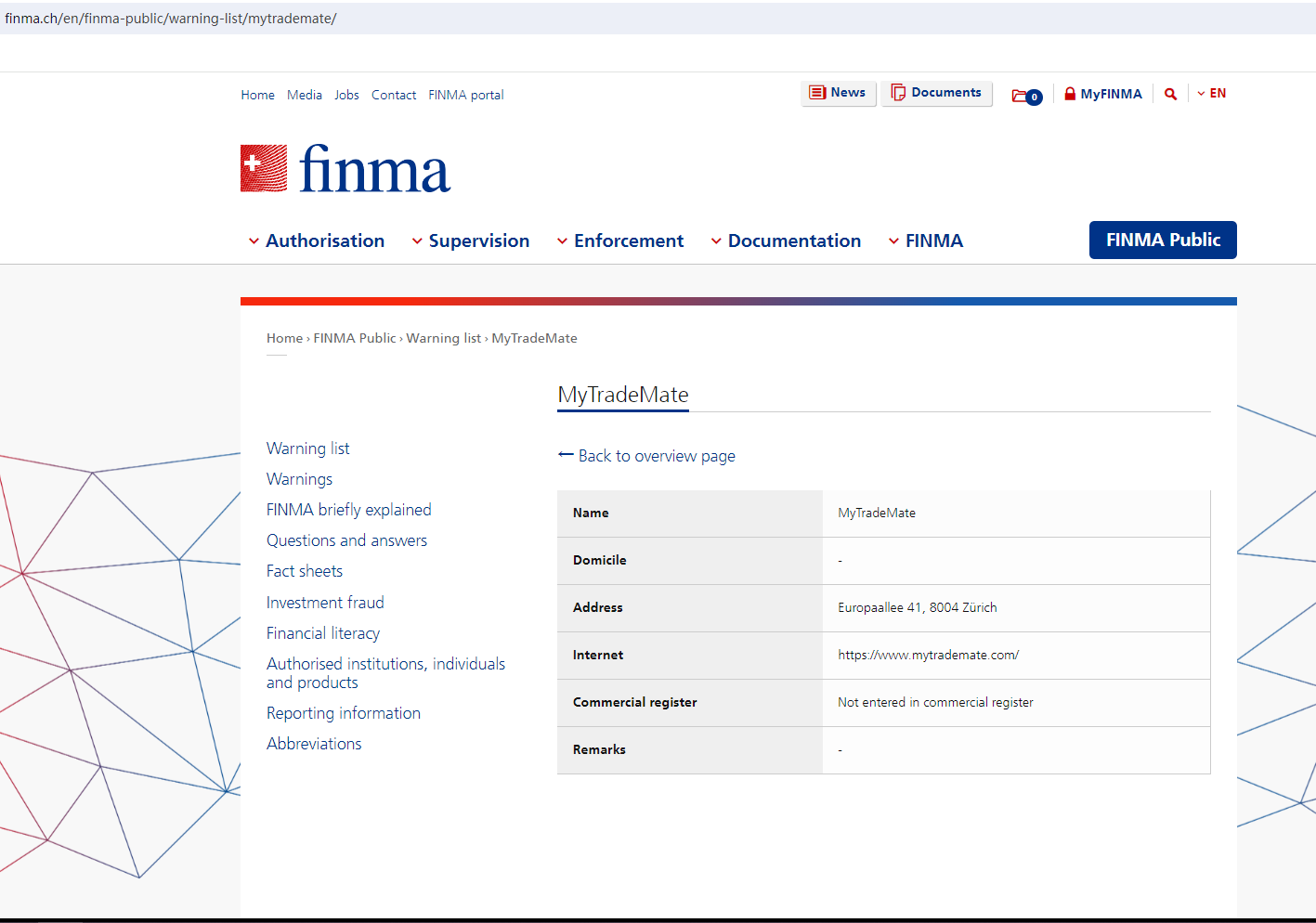Open the FINMA portal top link
Image resolution: width=1316 pixels, height=923 pixels.
tap(465, 95)
